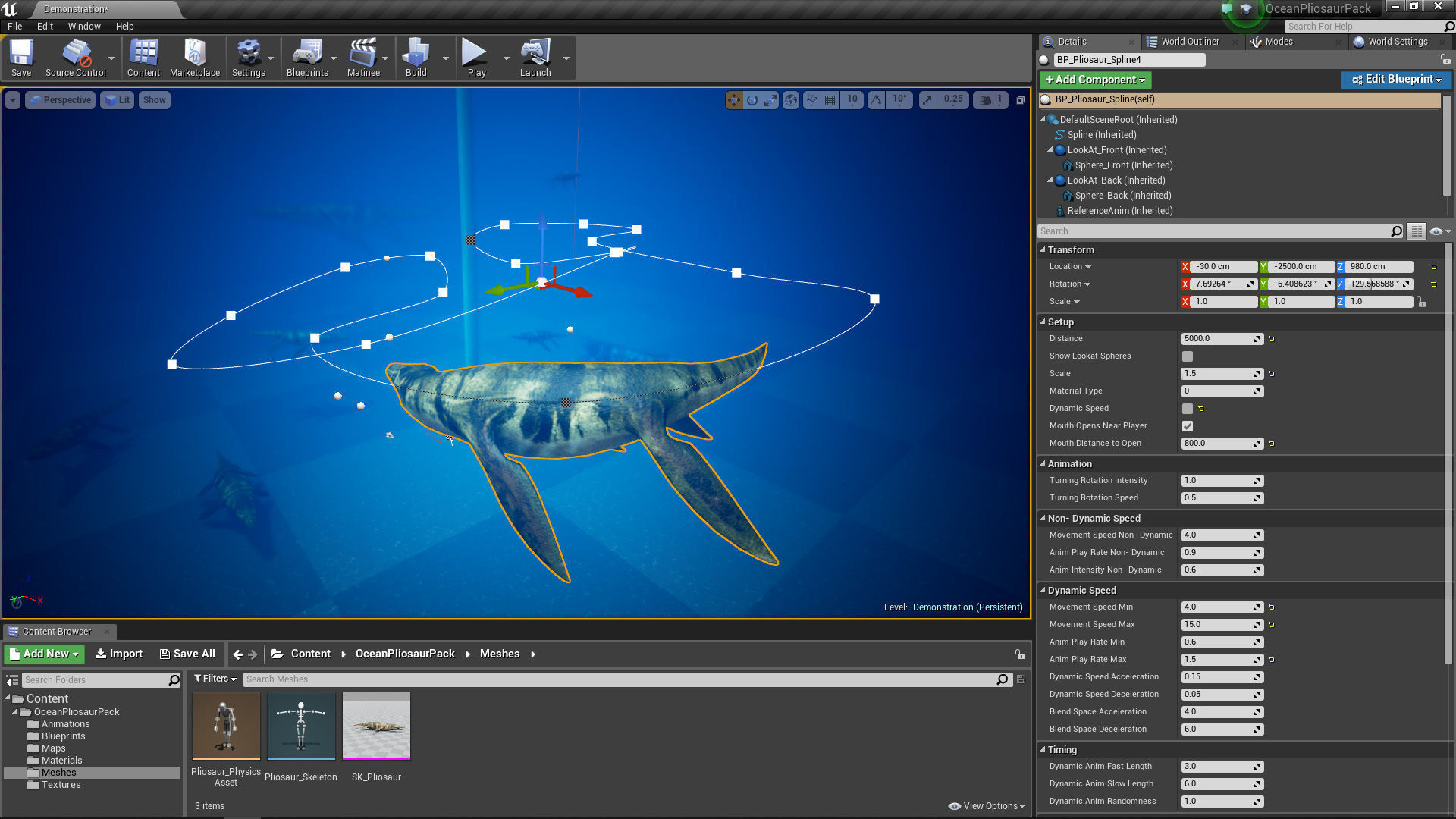Toggle world/local coordinate globe icon
Viewport: 1456px width, 819px height.
(x=791, y=100)
